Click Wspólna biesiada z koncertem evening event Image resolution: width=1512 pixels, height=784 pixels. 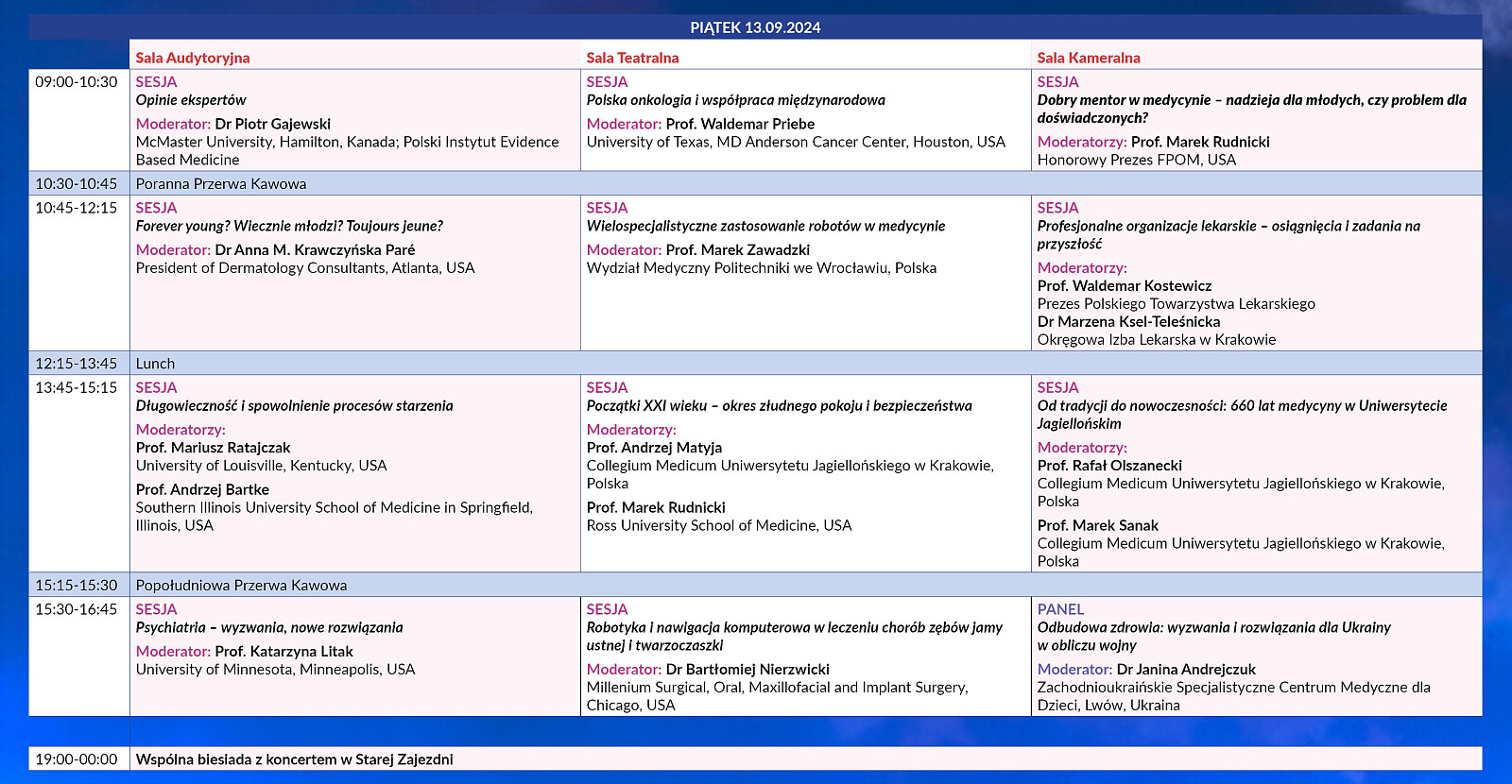(x=294, y=759)
